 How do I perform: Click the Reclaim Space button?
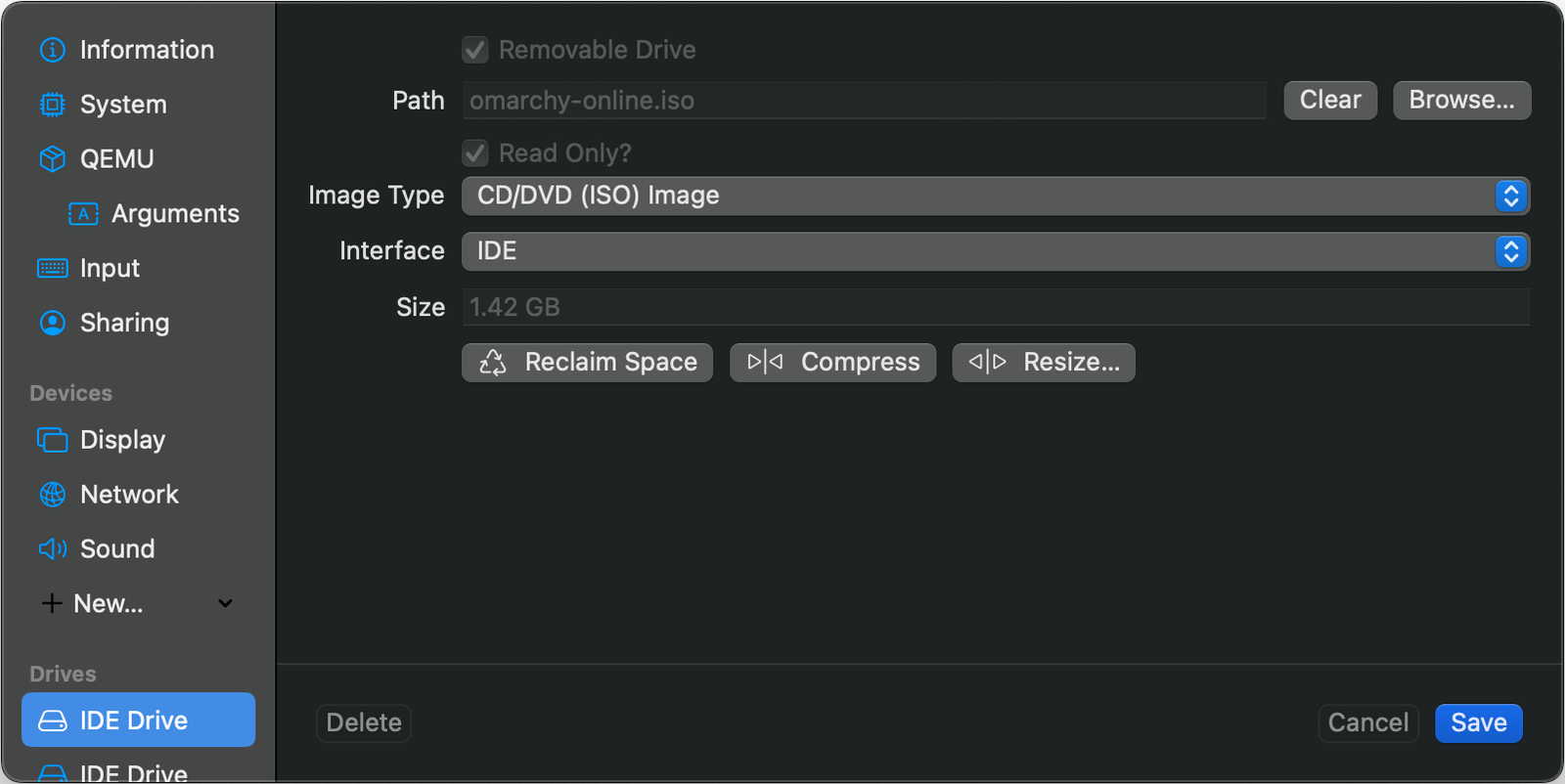[587, 363]
